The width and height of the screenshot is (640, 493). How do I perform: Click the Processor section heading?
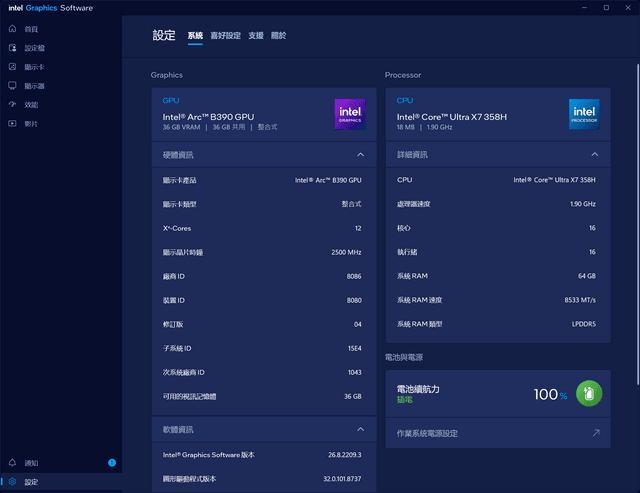click(403, 75)
